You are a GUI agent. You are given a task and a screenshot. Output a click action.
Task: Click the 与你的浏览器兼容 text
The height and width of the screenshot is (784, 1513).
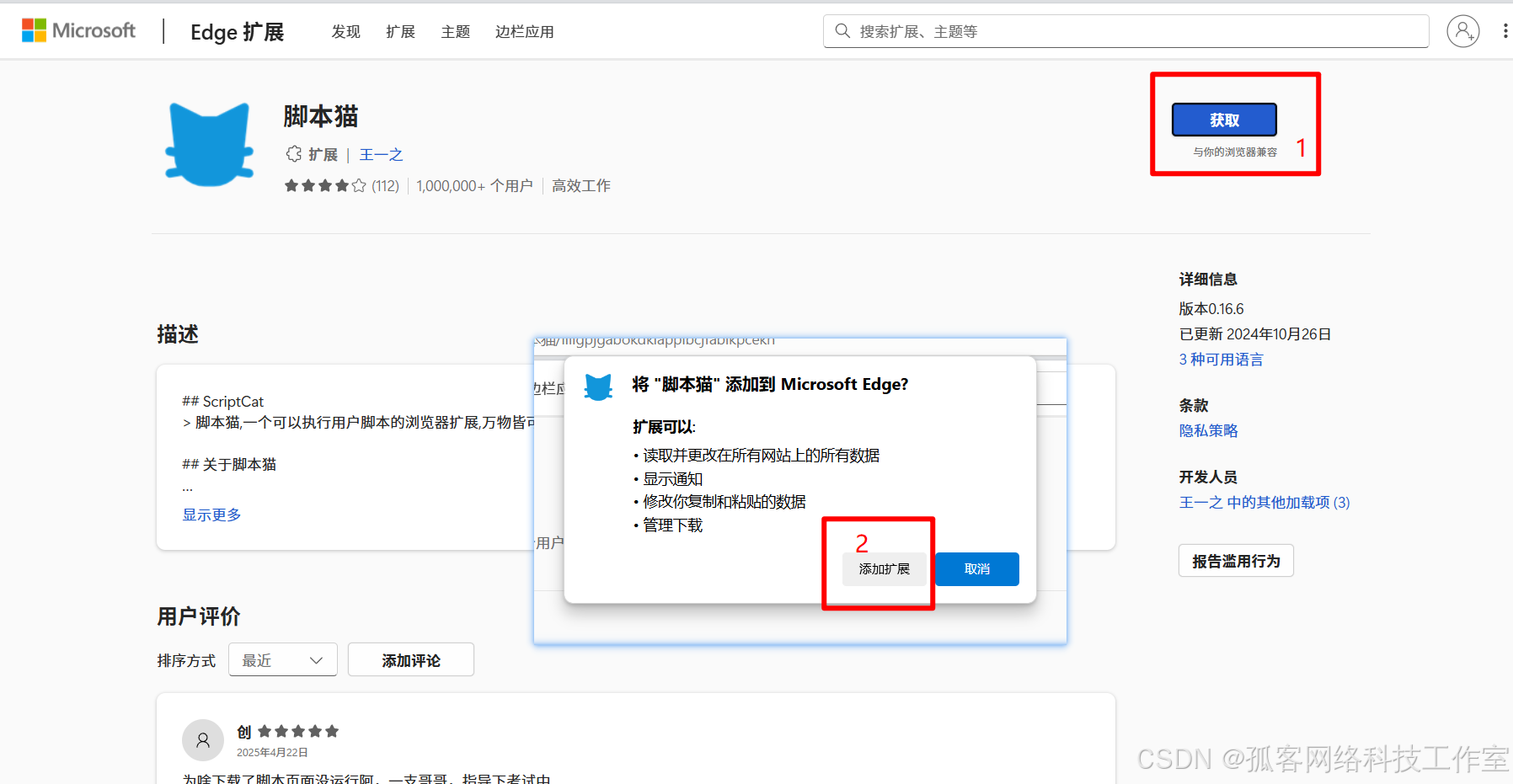1235,152
